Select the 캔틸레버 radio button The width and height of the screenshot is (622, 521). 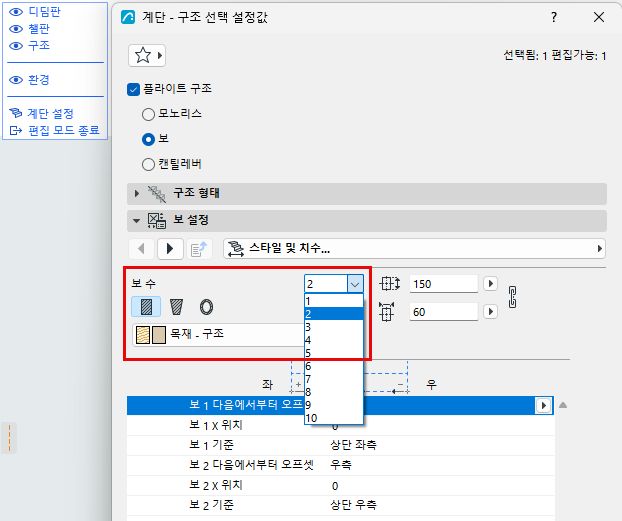click(x=148, y=164)
